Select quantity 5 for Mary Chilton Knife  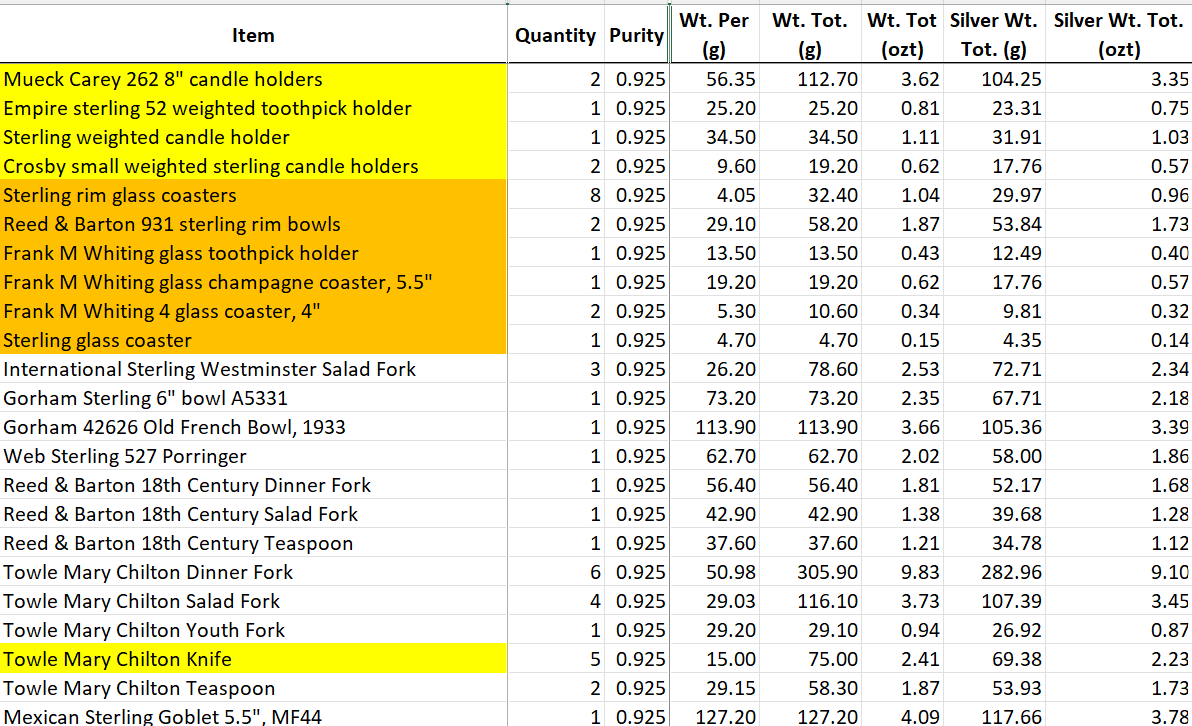coord(556,659)
